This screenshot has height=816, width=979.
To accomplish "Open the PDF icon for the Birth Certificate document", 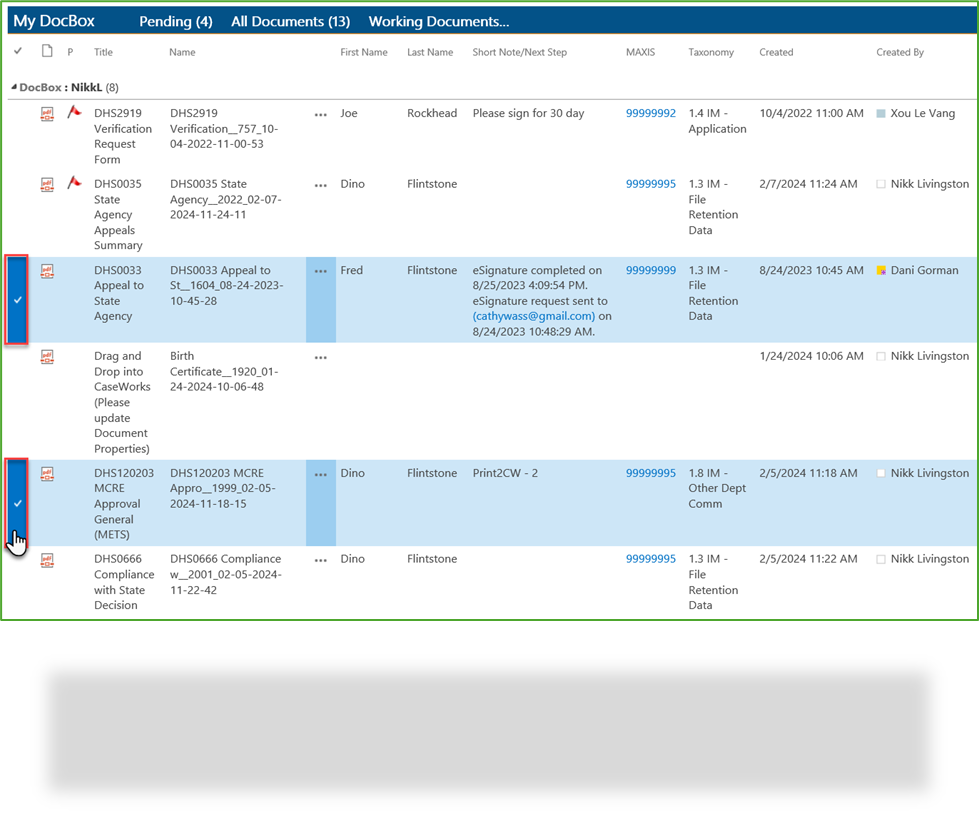I will (46, 356).
